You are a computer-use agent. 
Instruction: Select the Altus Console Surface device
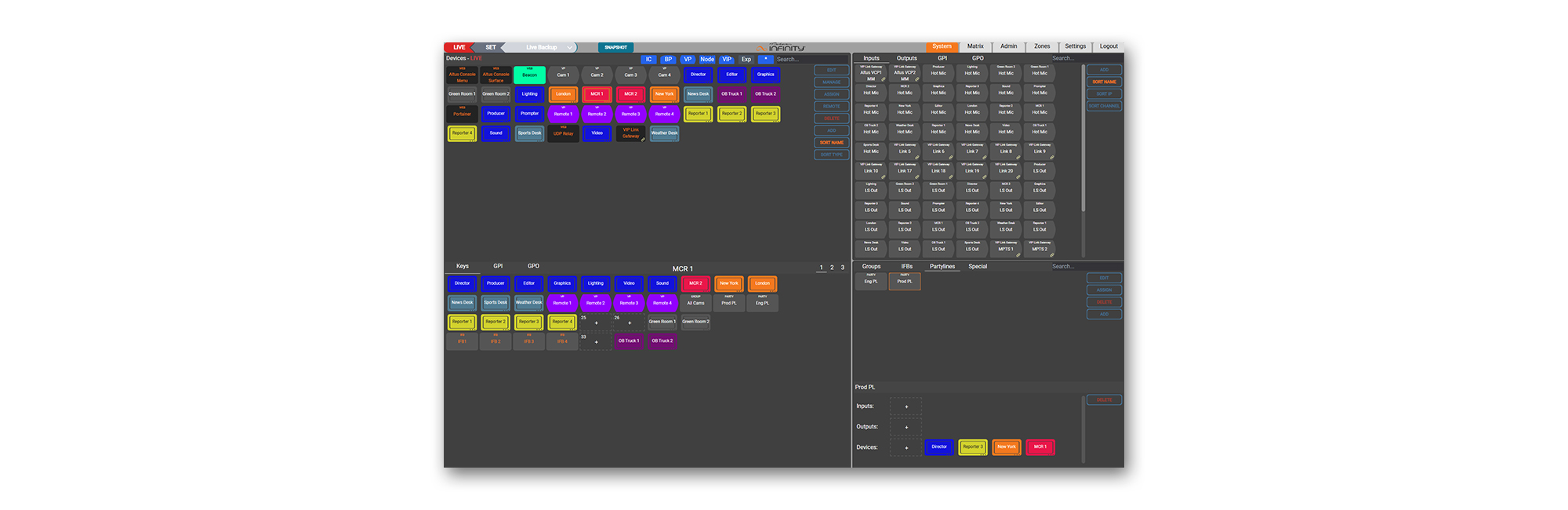tap(496, 75)
